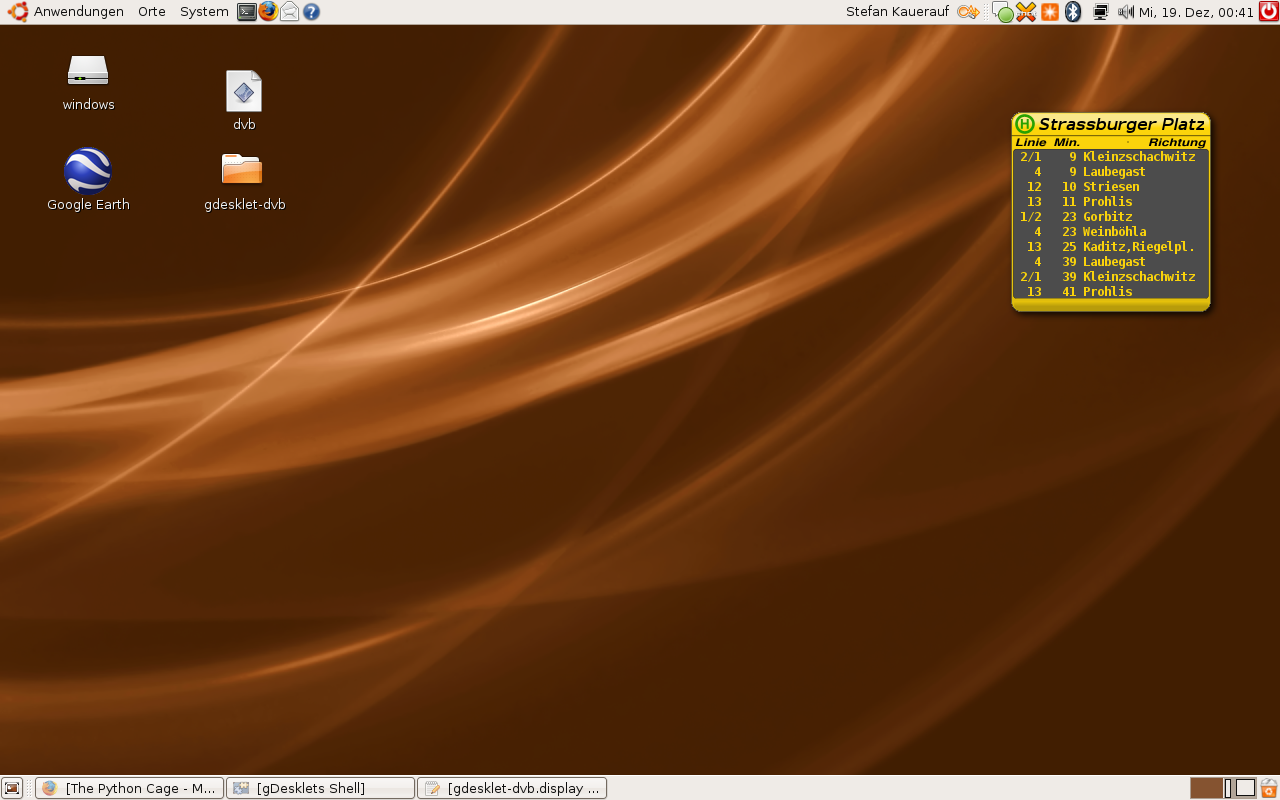
Task: Click the Richtung column header
Action: (1177, 142)
